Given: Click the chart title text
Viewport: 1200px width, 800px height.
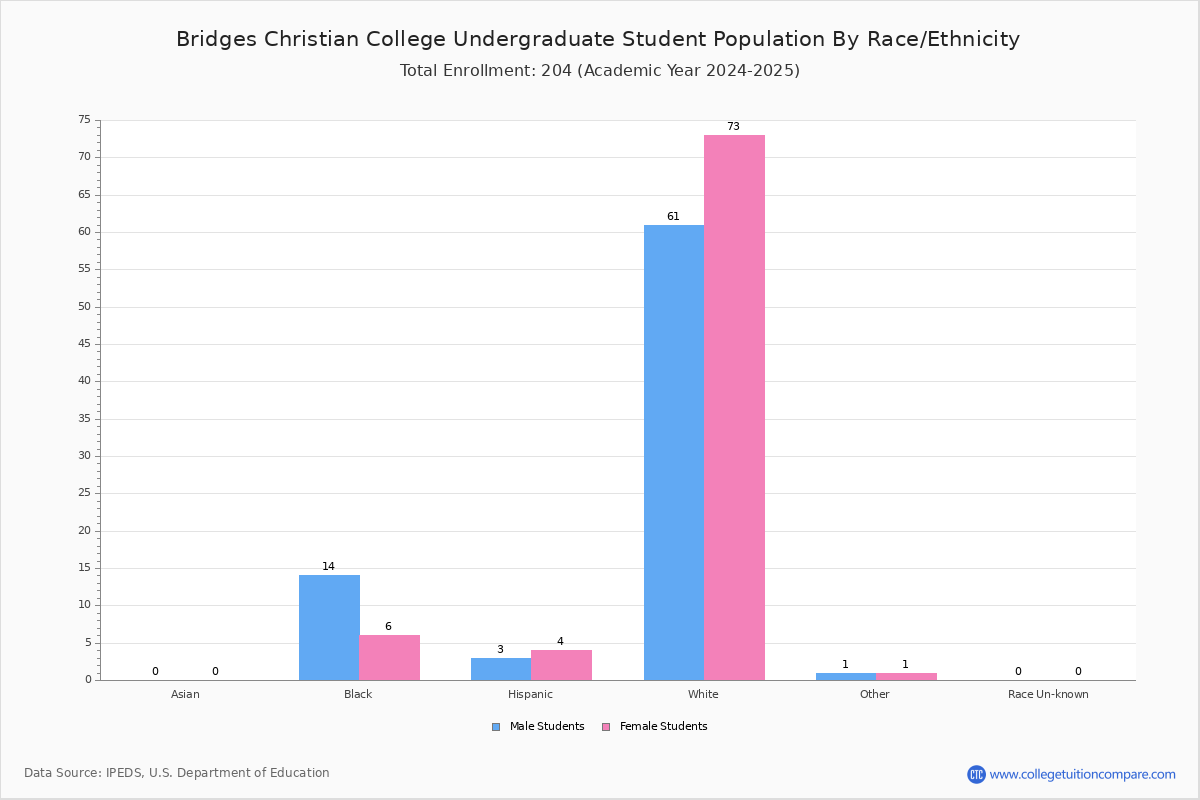Looking at the screenshot, I should point(598,39).
